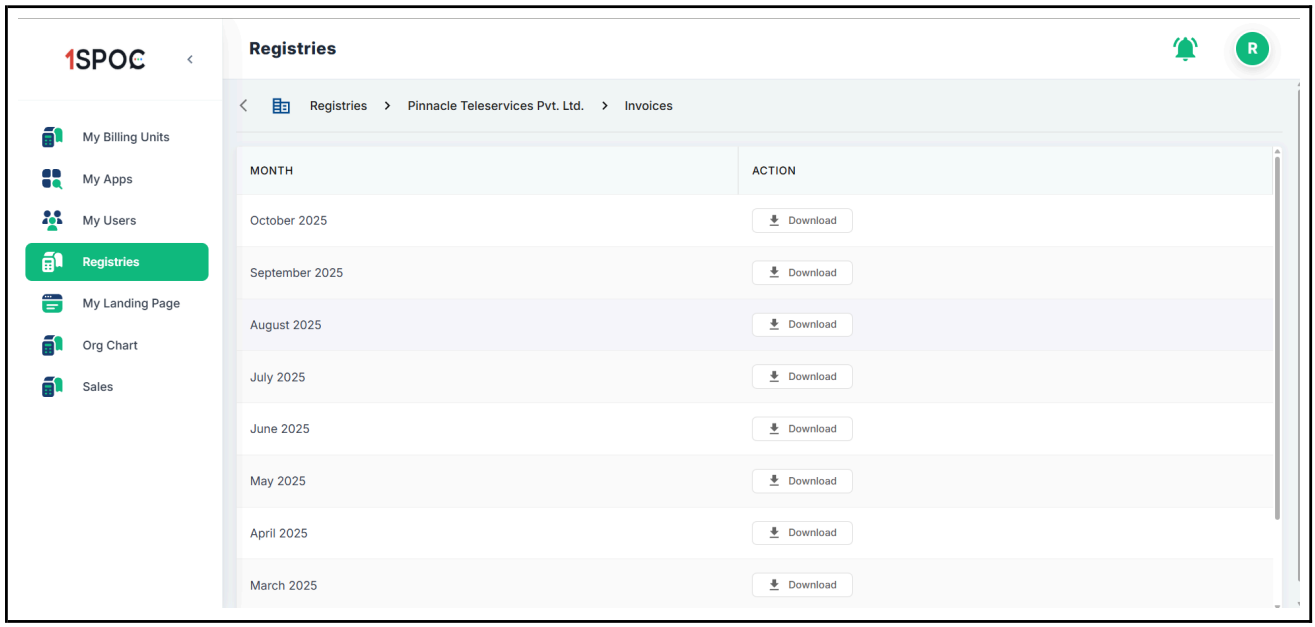Click the My Apps sidebar icon

52,179
